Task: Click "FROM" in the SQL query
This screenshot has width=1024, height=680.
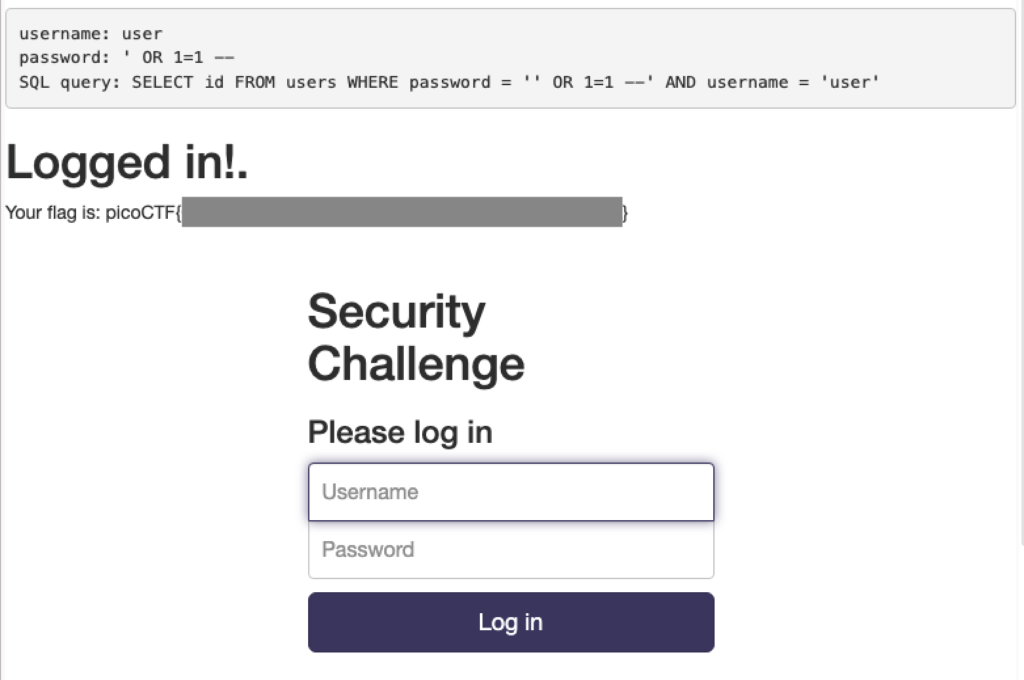Action: point(255,82)
